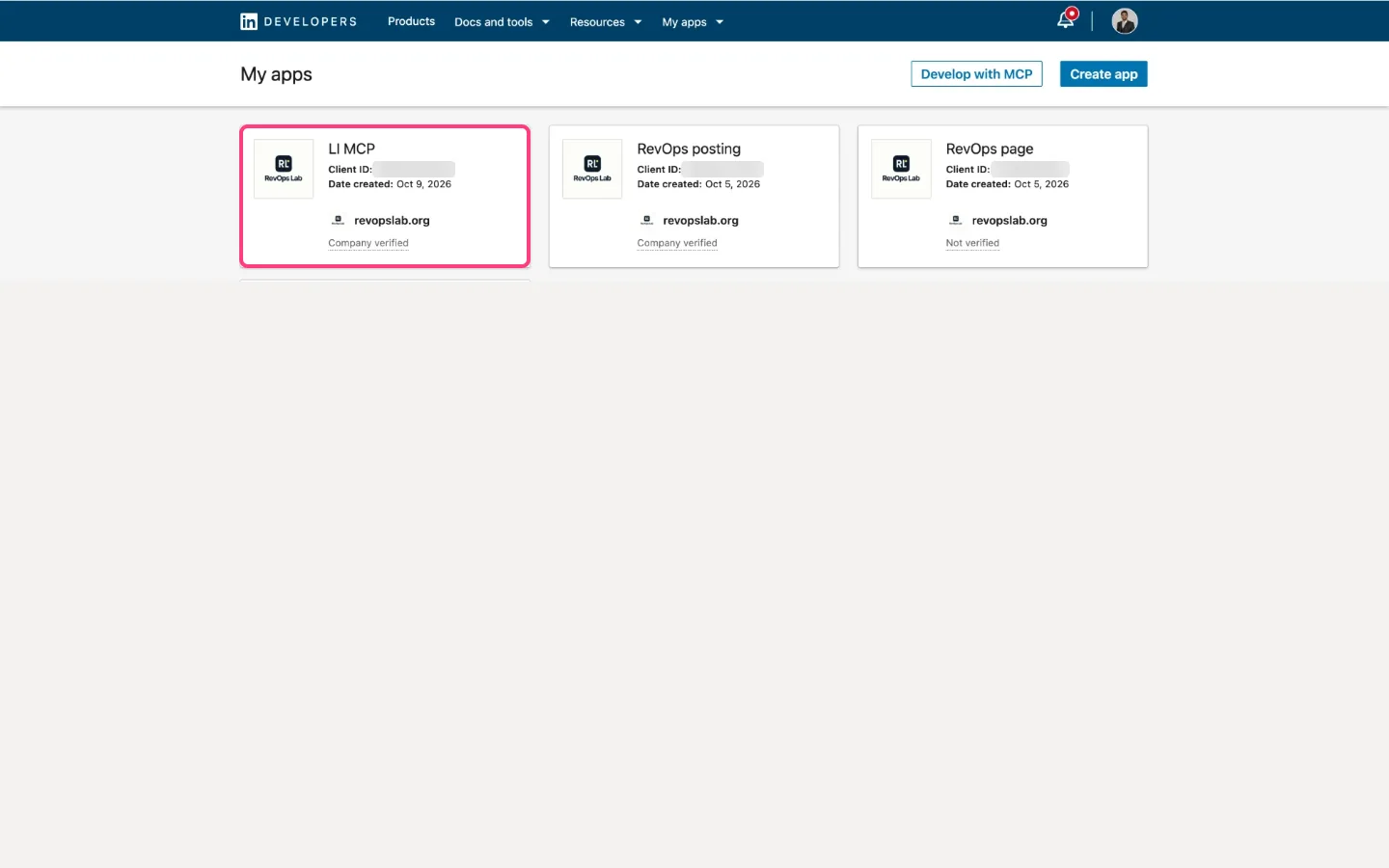Expand the Docs and tools dropdown
1389x868 pixels.
[x=502, y=21]
